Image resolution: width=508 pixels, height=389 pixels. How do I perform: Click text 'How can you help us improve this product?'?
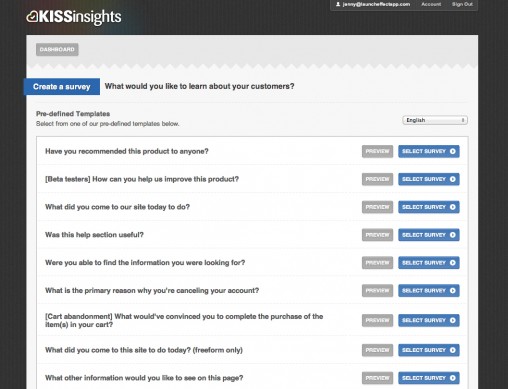[x=165, y=179]
